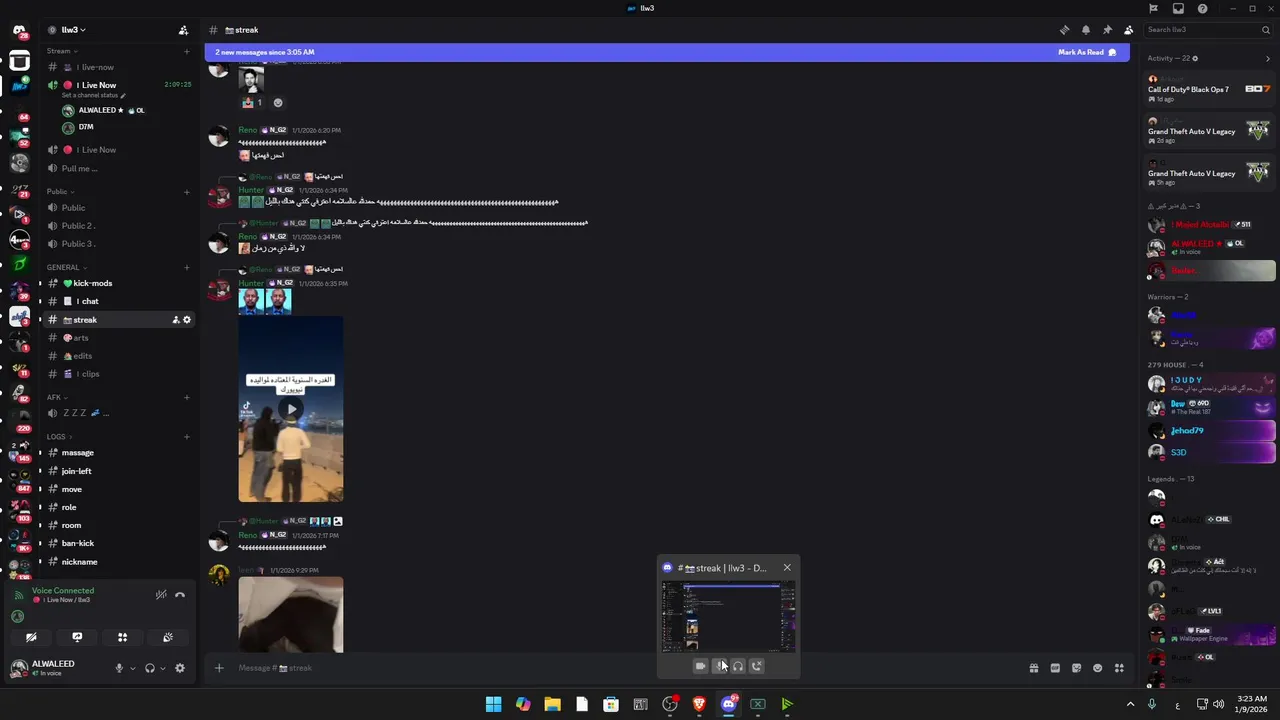Click Mark As Read on new messages bar
The width and height of the screenshot is (1280, 720).
click(1087, 52)
